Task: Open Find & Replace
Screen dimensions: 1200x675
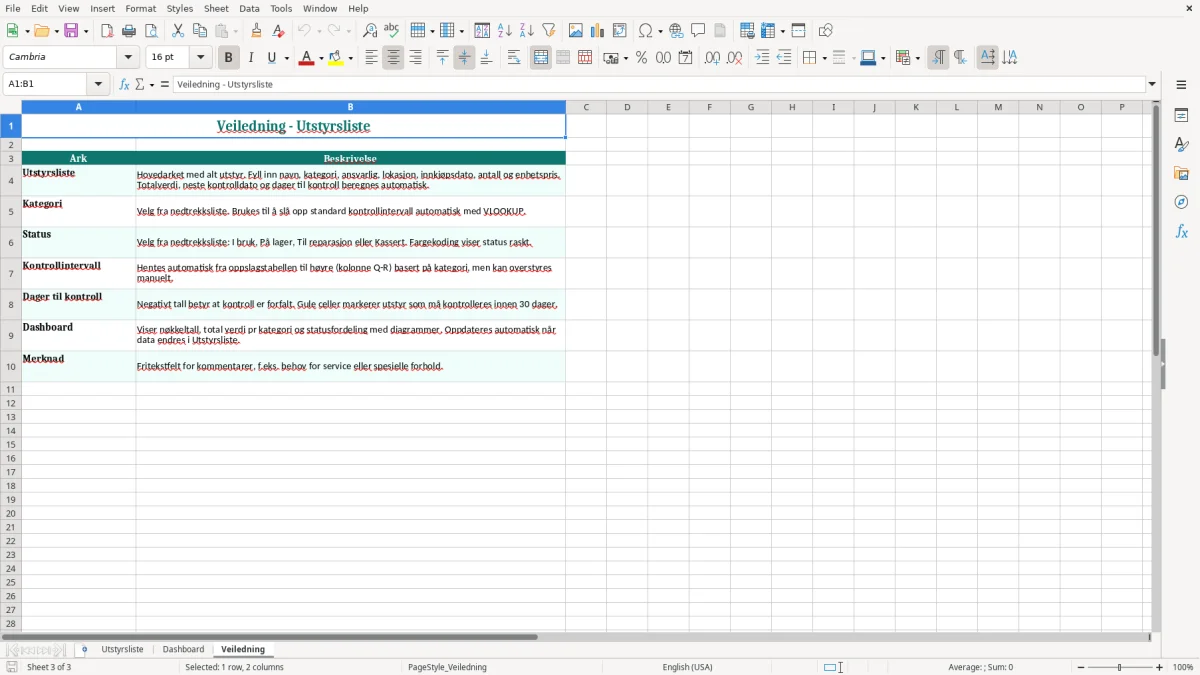Action: [370, 31]
